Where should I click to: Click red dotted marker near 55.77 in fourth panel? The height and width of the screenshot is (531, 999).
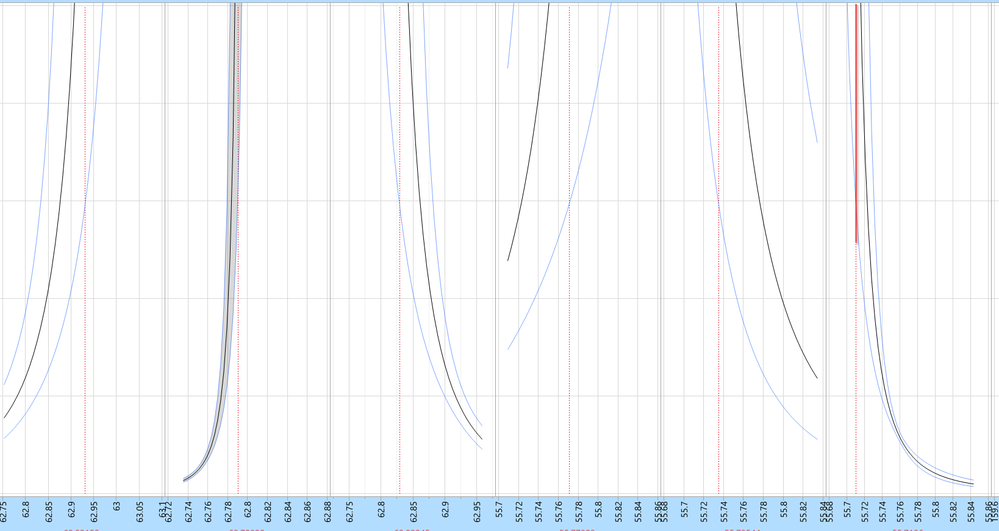coord(569,251)
